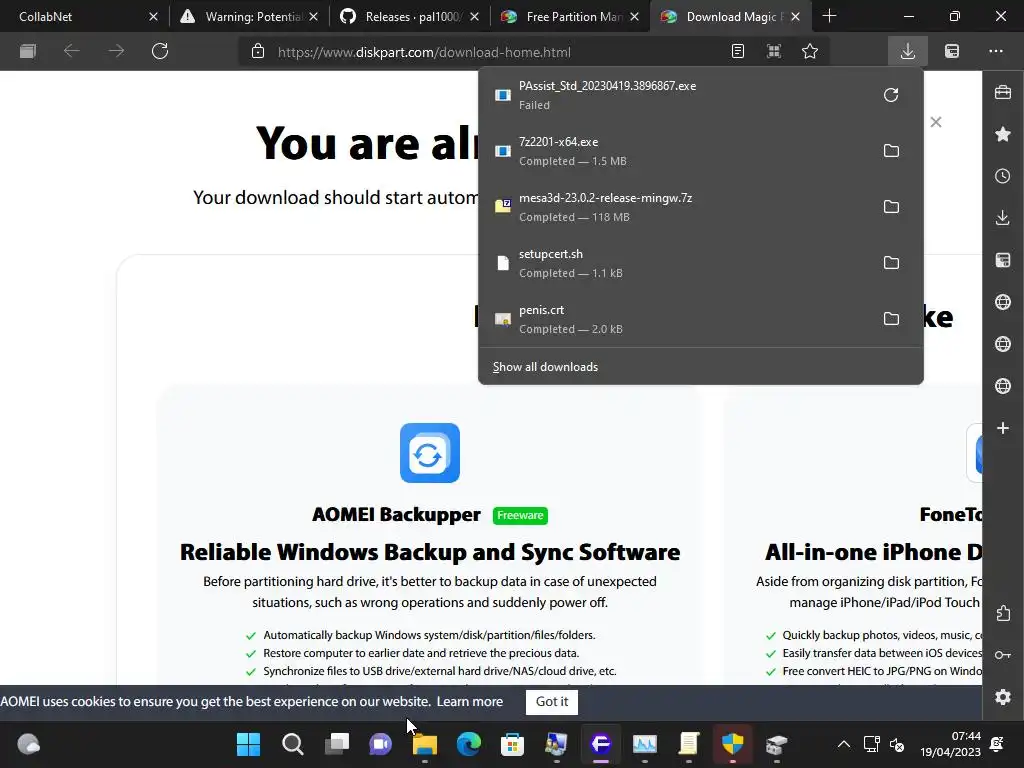Show mesa3d-23.0.2-release-mingw.7z in folder
The width and height of the screenshot is (1024, 768).
[x=891, y=207]
